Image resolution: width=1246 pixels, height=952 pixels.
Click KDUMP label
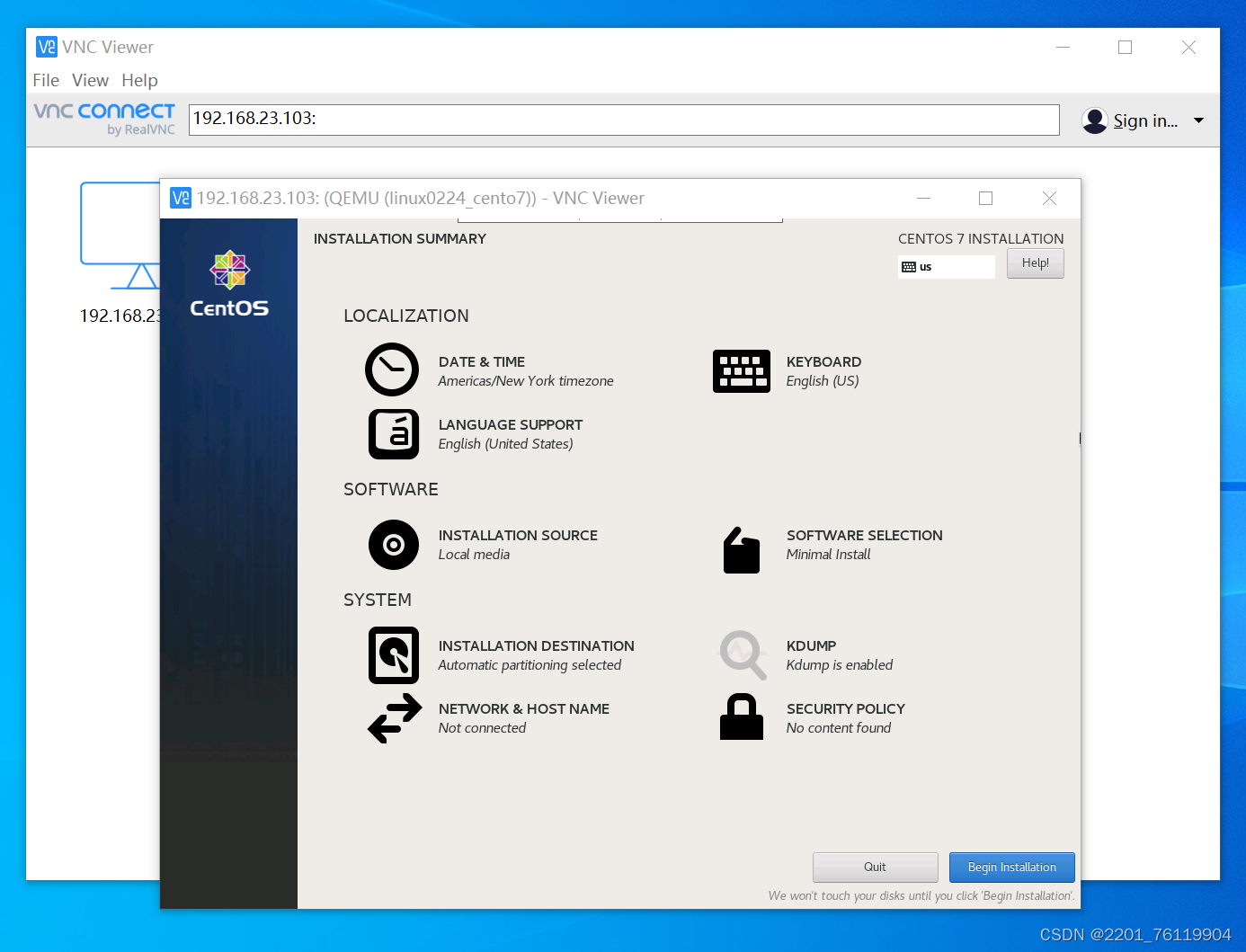click(x=811, y=645)
